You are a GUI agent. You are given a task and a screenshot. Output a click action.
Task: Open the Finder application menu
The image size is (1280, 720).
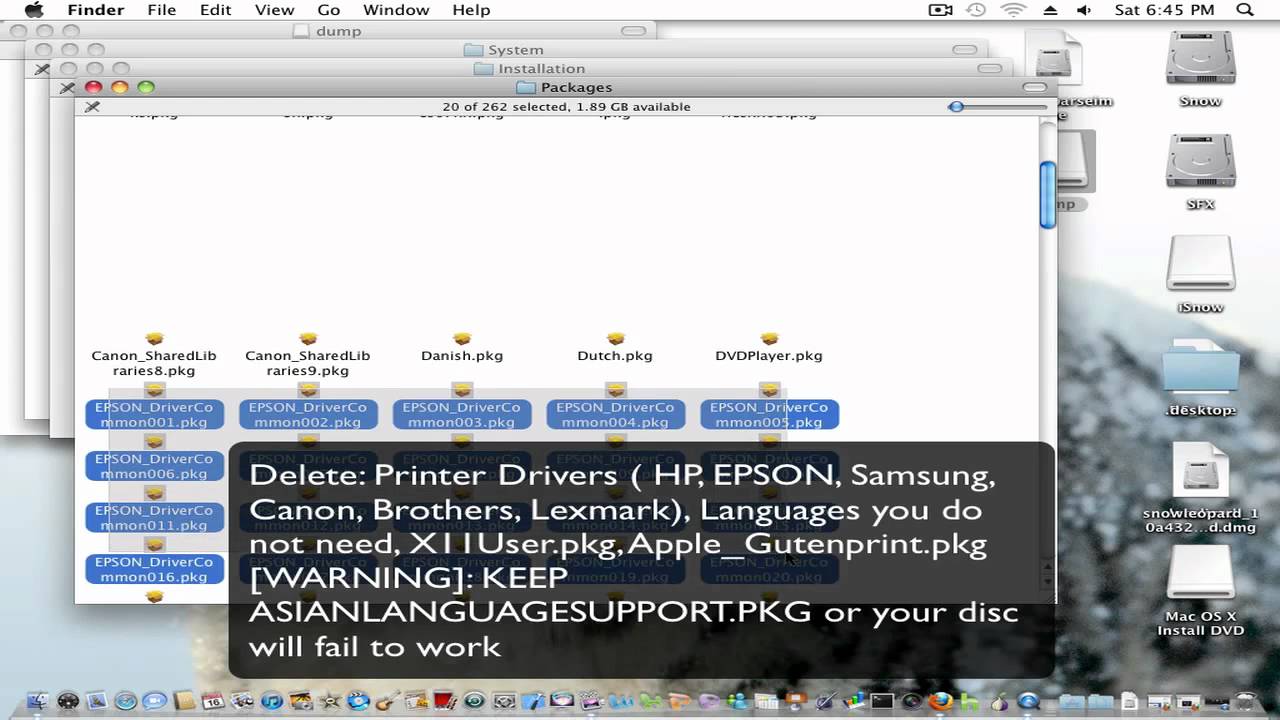tap(96, 10)
